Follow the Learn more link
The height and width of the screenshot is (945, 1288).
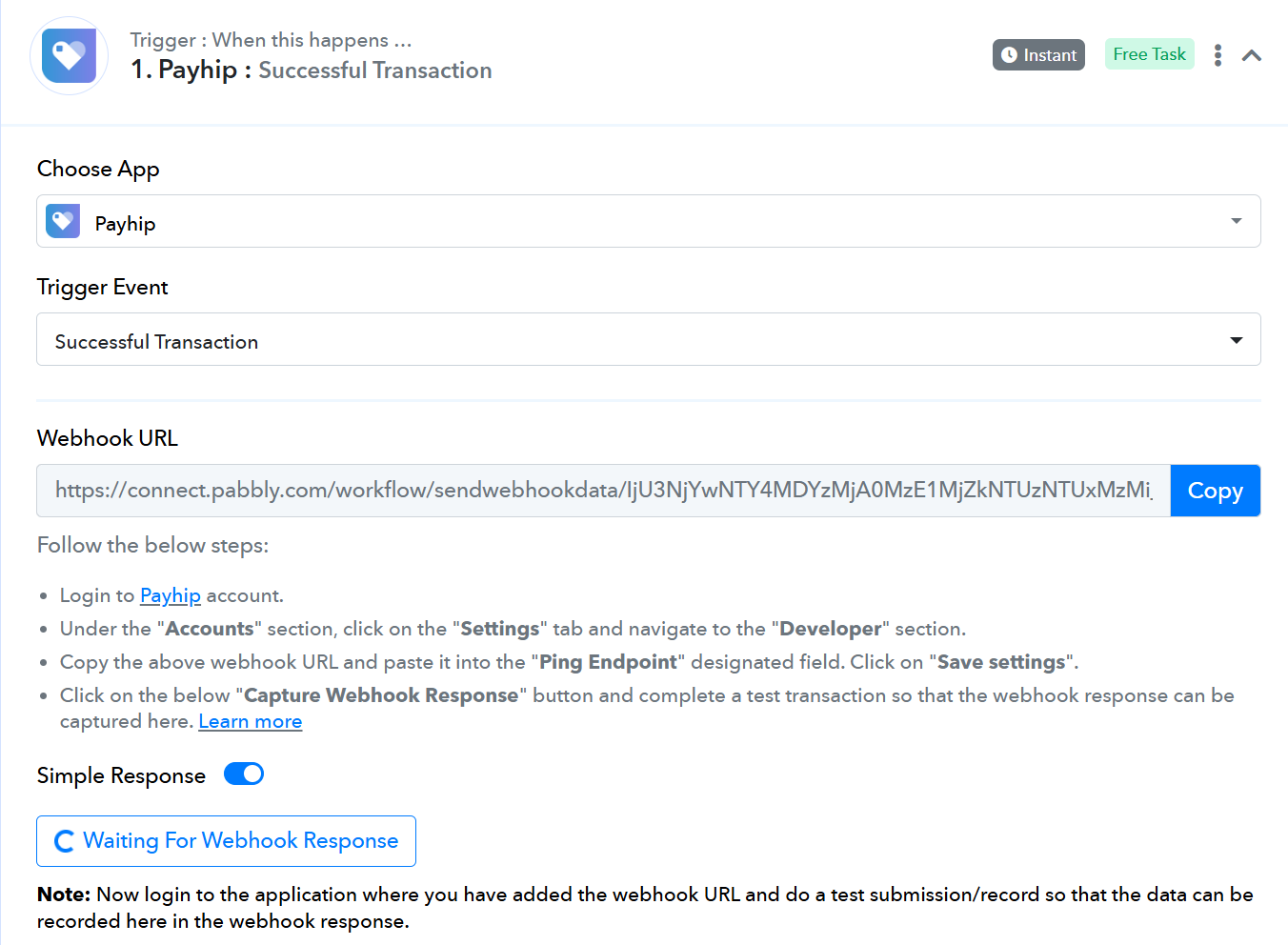coord(251,721)
